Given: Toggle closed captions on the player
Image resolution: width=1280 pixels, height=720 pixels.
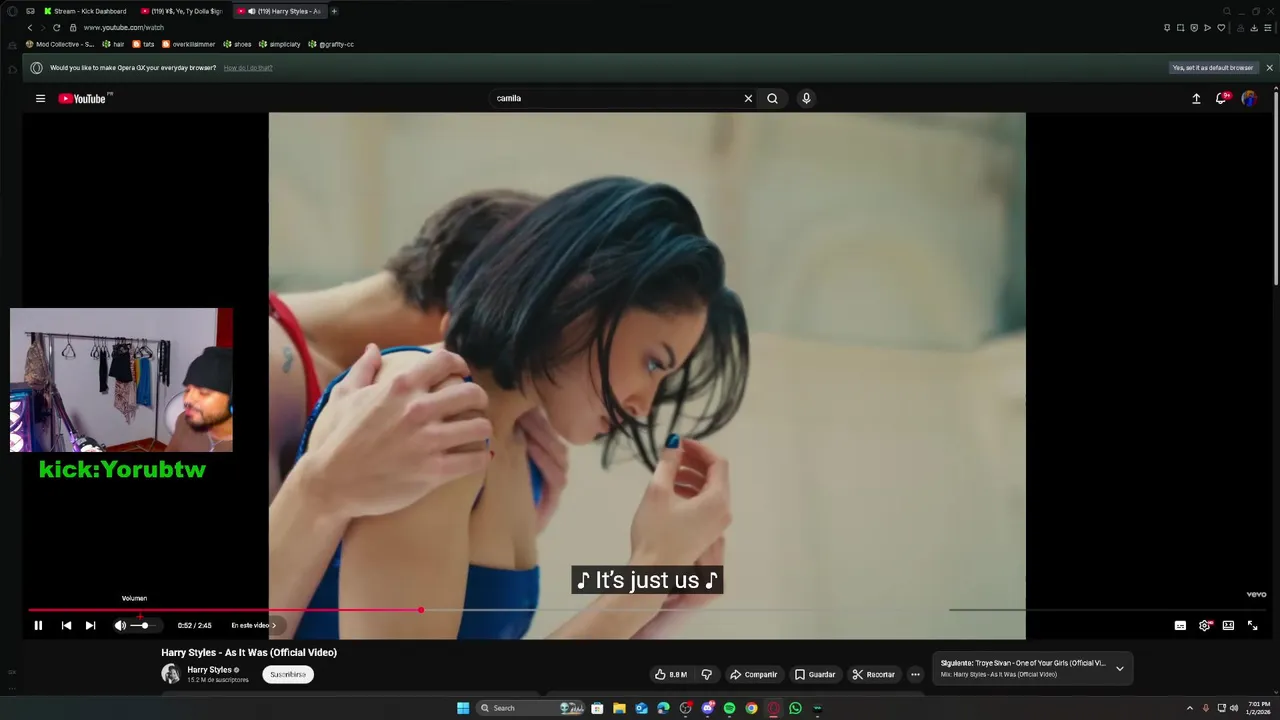Looking at the screenshot, I should (1180, 625).
